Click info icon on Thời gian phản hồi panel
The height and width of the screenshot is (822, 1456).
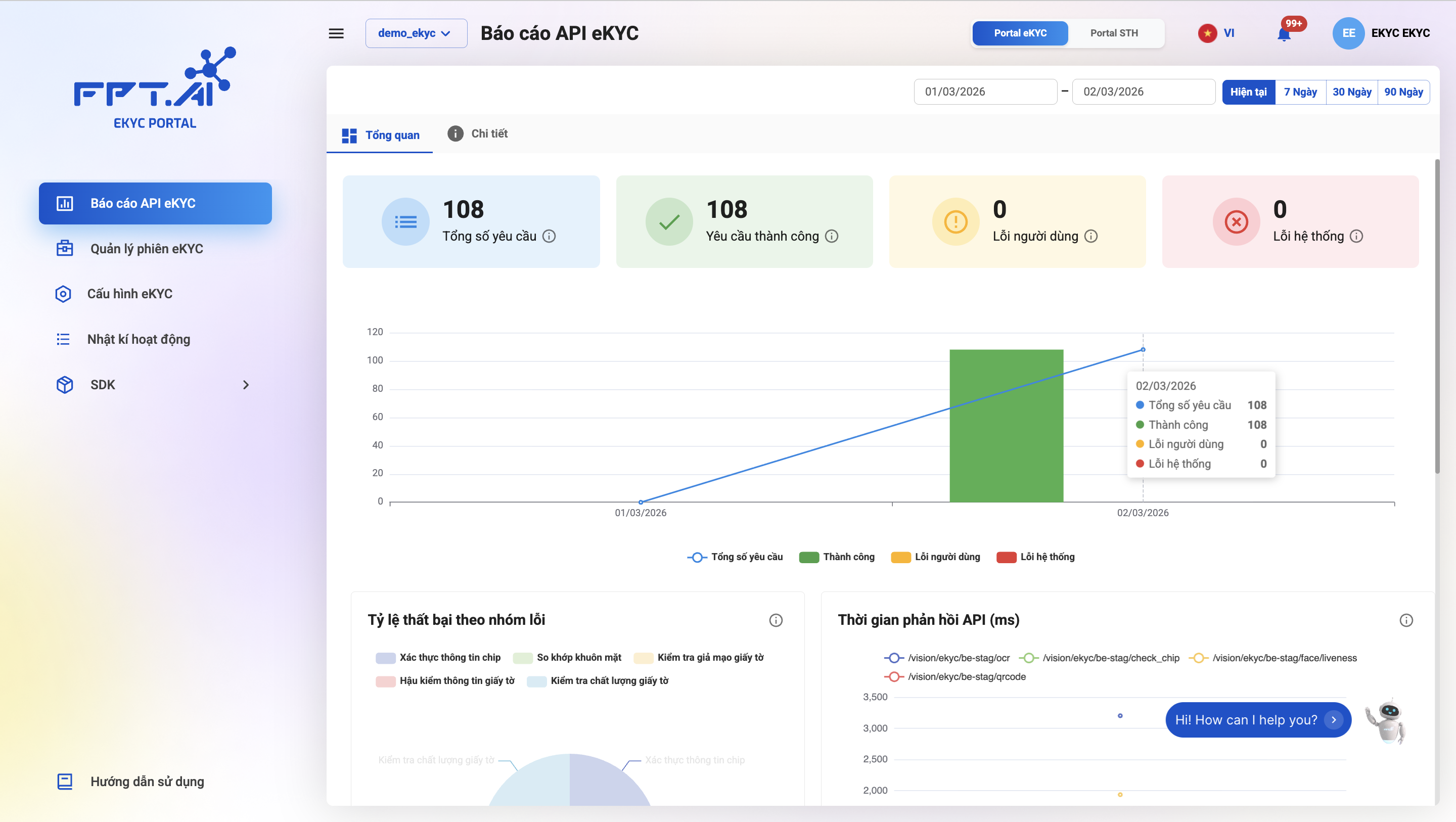pos(1406,621)
